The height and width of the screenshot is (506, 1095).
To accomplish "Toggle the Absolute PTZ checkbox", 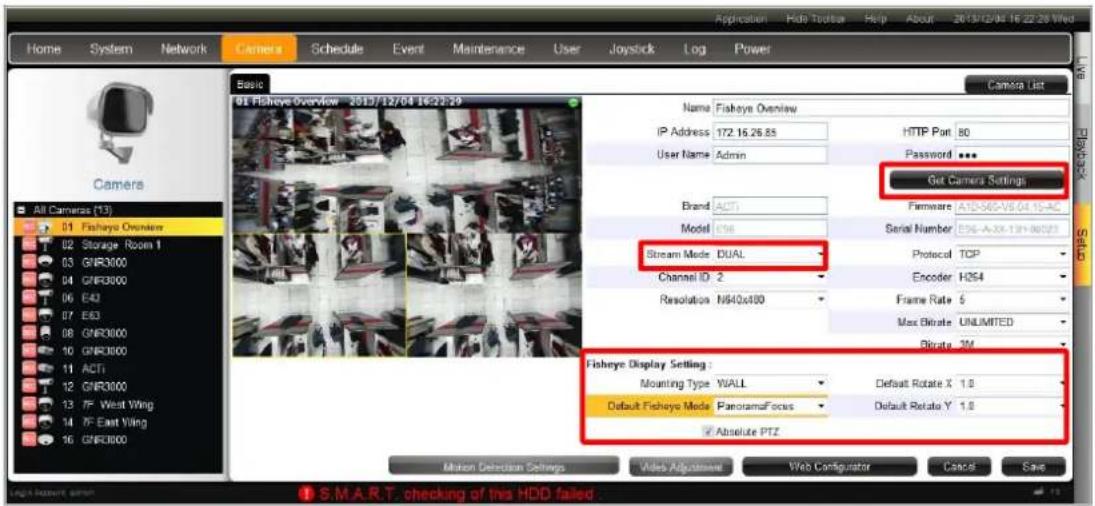I will coord(707,432).
